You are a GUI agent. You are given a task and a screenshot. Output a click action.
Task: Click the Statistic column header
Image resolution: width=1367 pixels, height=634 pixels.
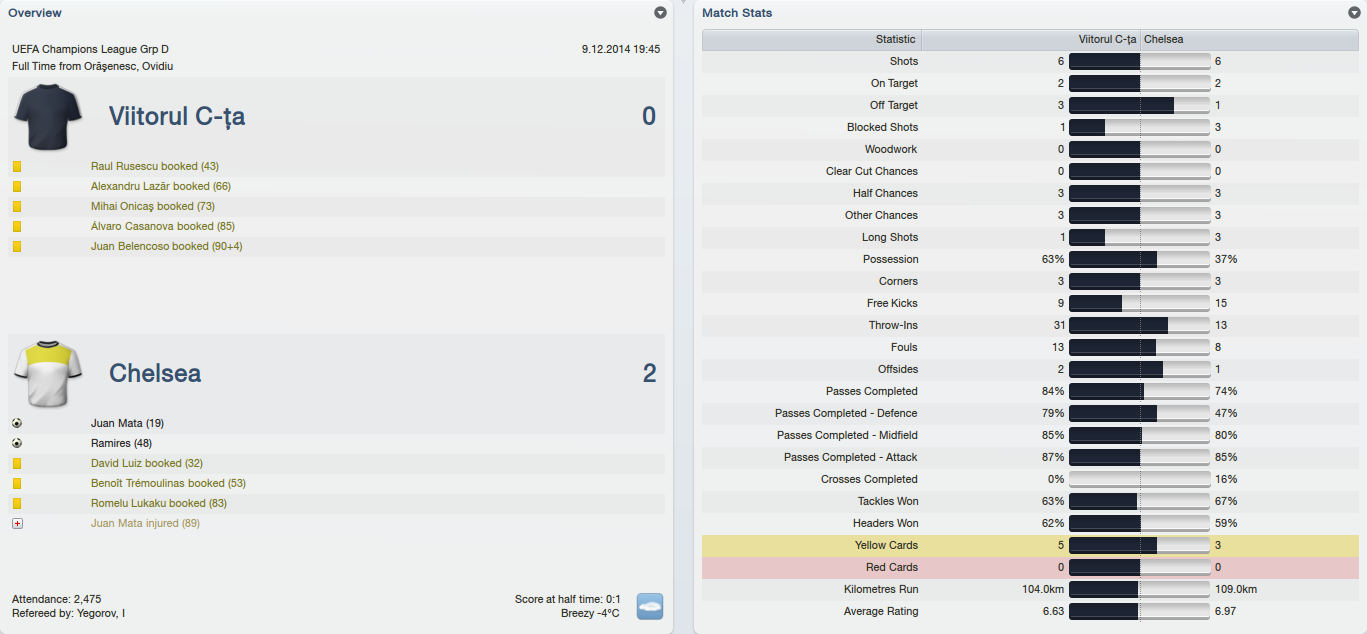coord(895,40)
